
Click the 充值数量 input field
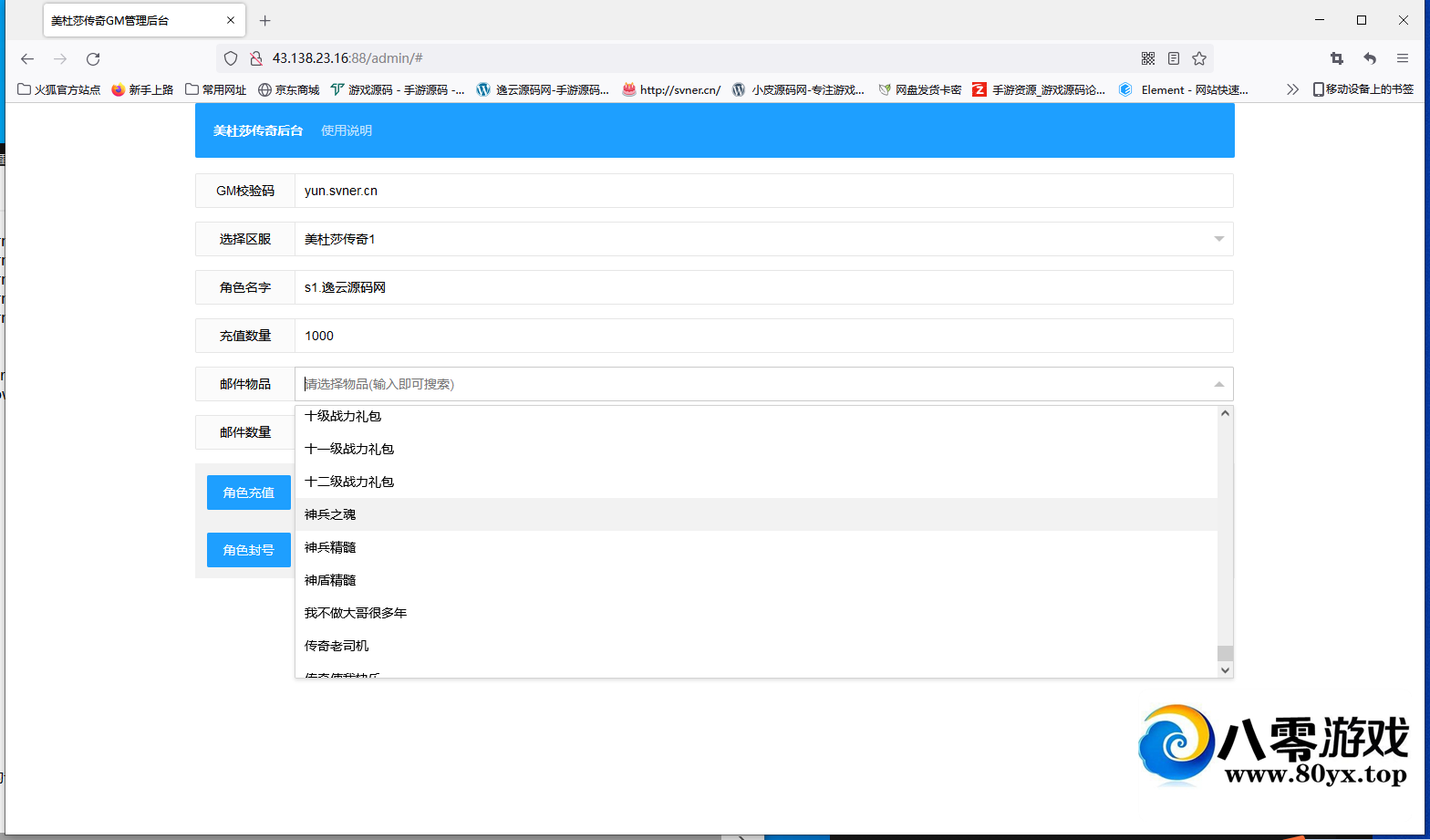pos(763,336)
